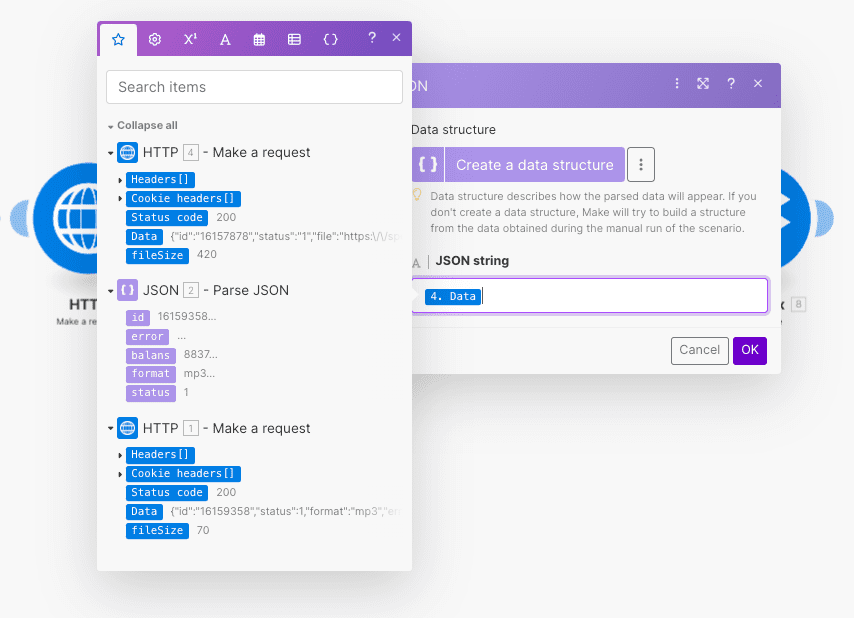The width and height of the screenshot is (854, 618).
Task: Focus the Search items field
Action: click(254, 87)
